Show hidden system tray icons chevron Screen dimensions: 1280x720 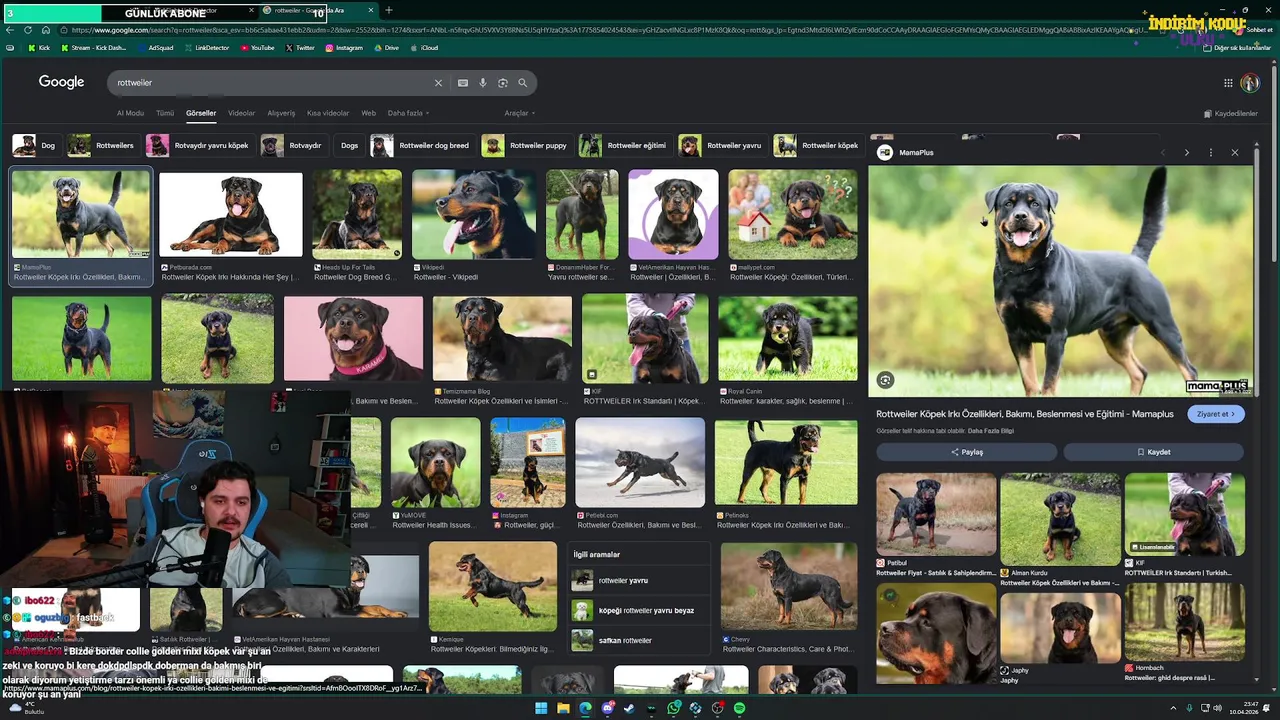point(1174,708)
